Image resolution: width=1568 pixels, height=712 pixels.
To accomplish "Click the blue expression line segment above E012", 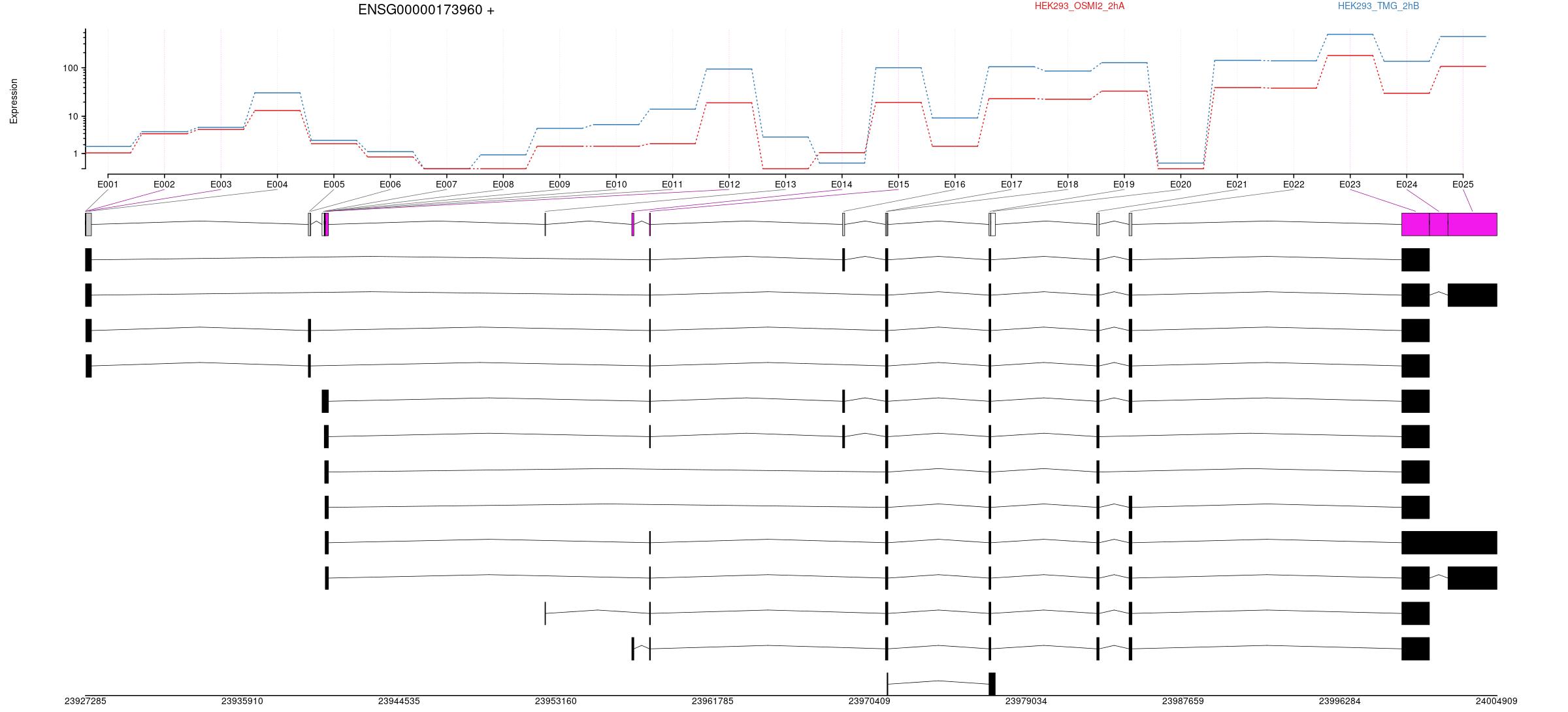I will 729,69.
